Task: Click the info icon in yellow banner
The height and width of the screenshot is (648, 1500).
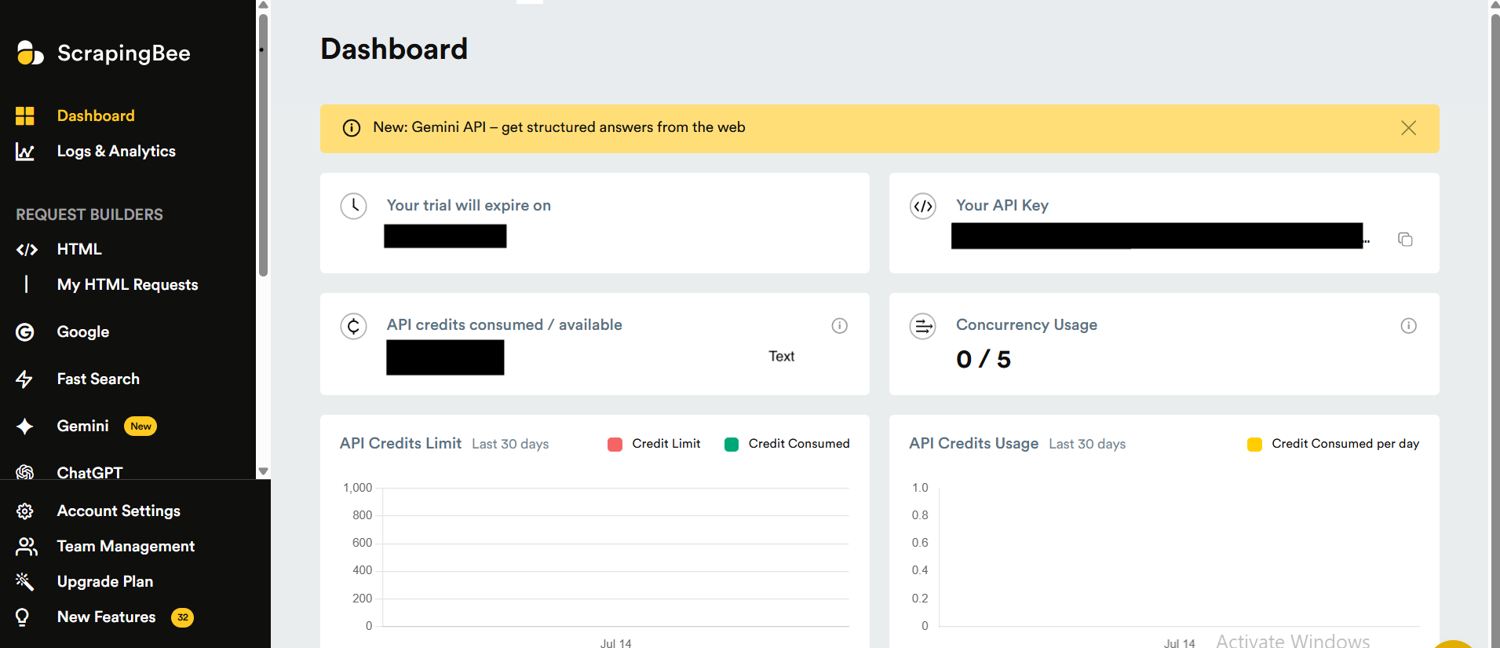Action: (351, 128)
